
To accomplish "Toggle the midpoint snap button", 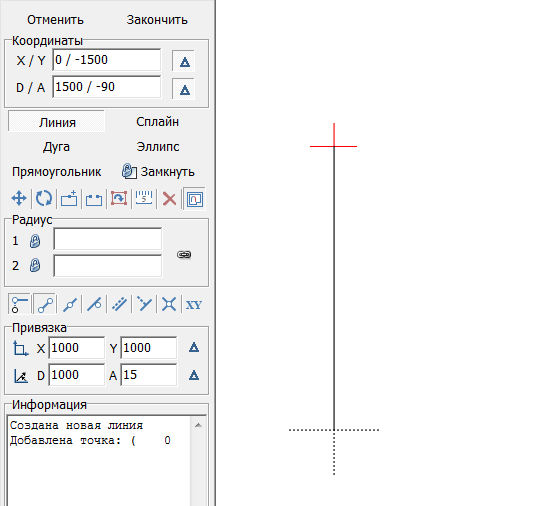I will coord(70,305).
